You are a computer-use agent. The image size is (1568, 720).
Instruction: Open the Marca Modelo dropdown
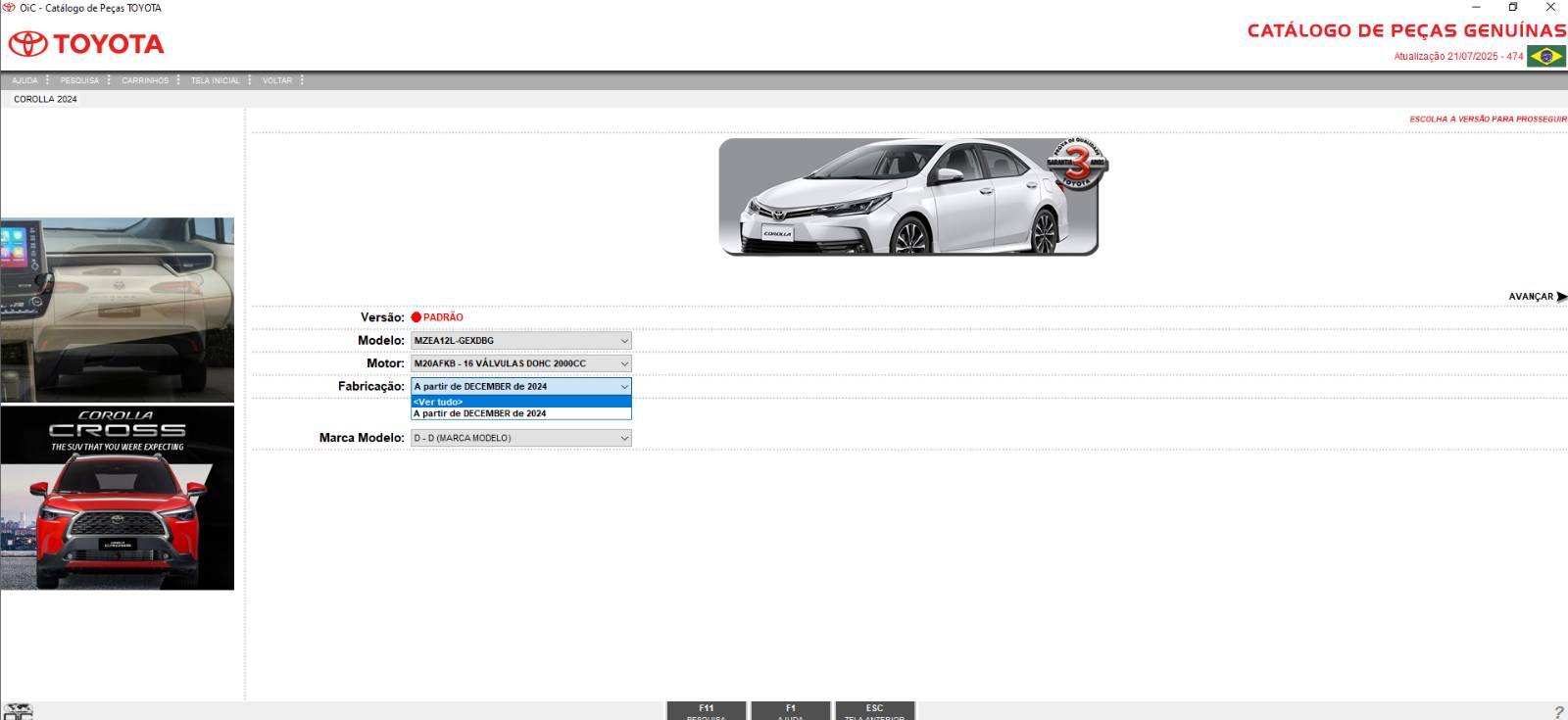624,438
